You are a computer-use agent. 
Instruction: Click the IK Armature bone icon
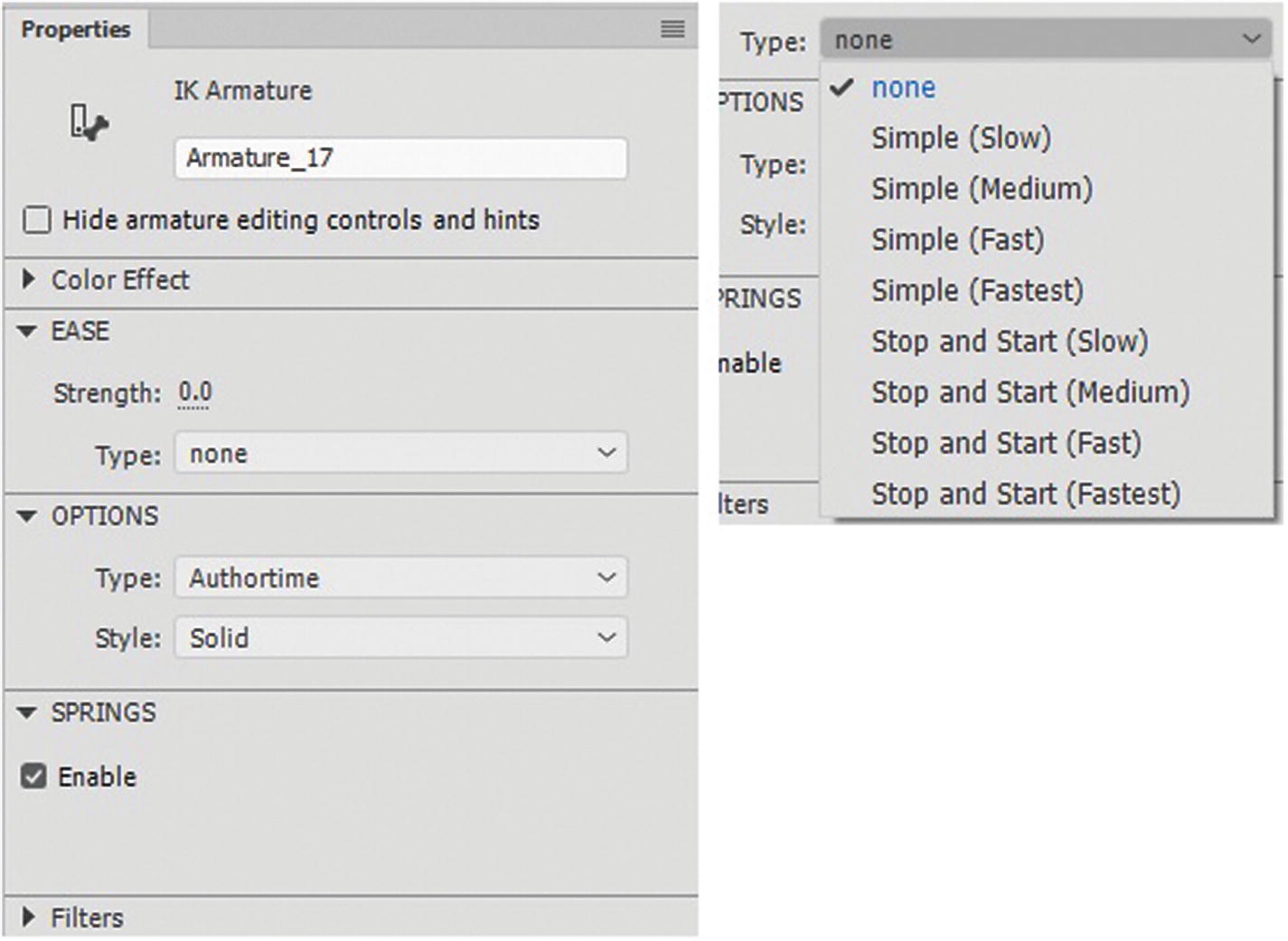(x=89, y=122)
